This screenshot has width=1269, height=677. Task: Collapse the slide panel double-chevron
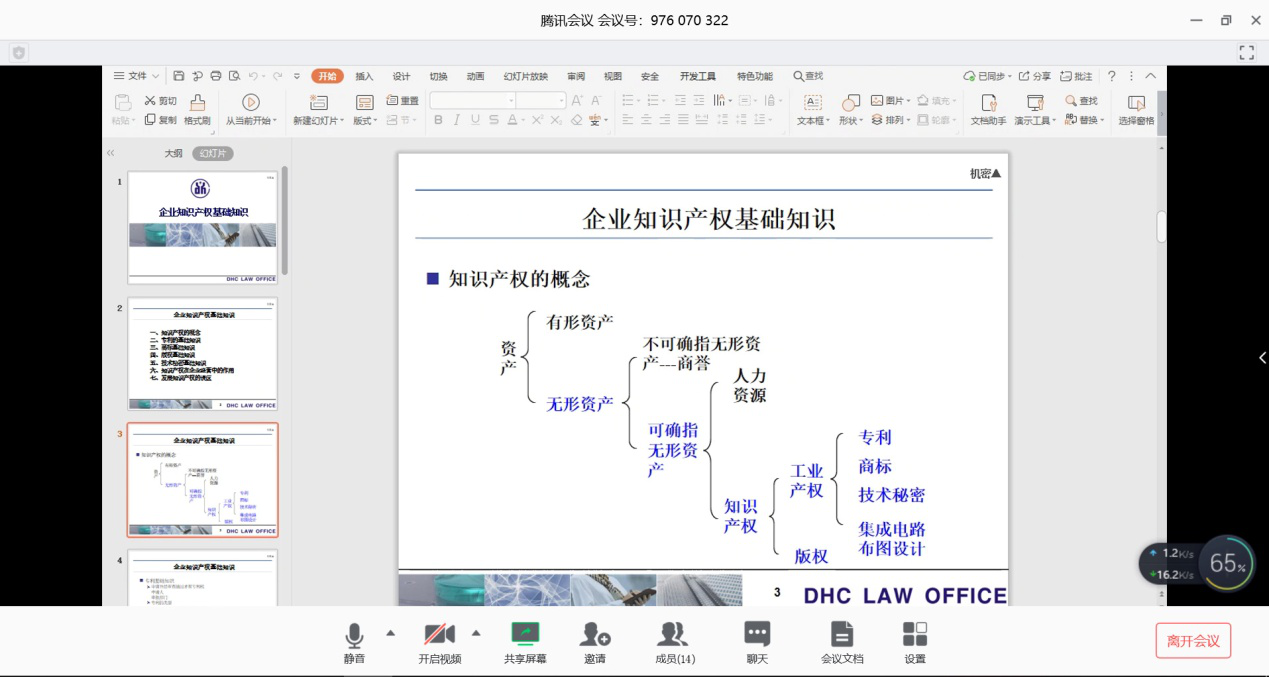point(111,153)
